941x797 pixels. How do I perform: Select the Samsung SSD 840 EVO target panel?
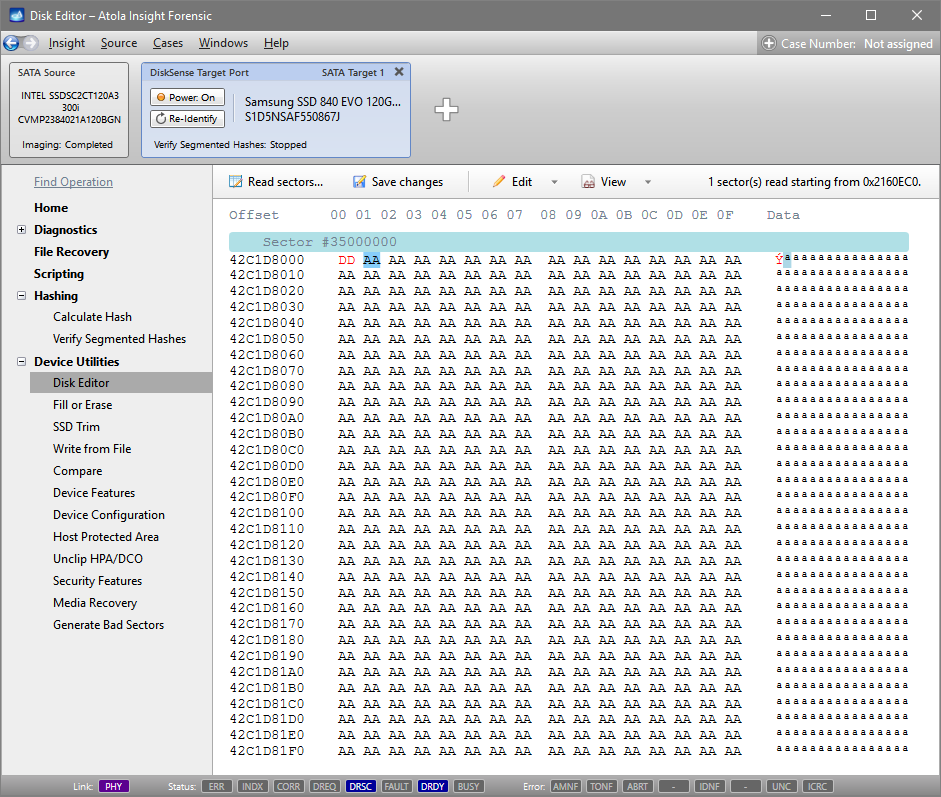[x=276, y=110]
